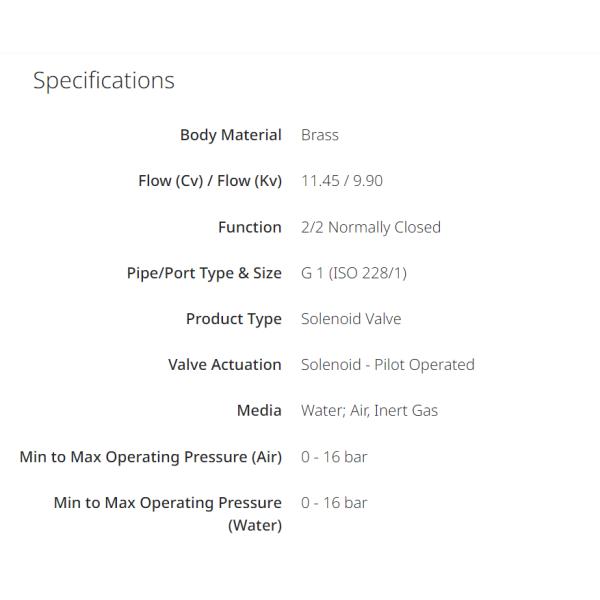The width and height of the screenshot is (600, 600).
Task: Click the Brass material value
Action: click(320, 135)
